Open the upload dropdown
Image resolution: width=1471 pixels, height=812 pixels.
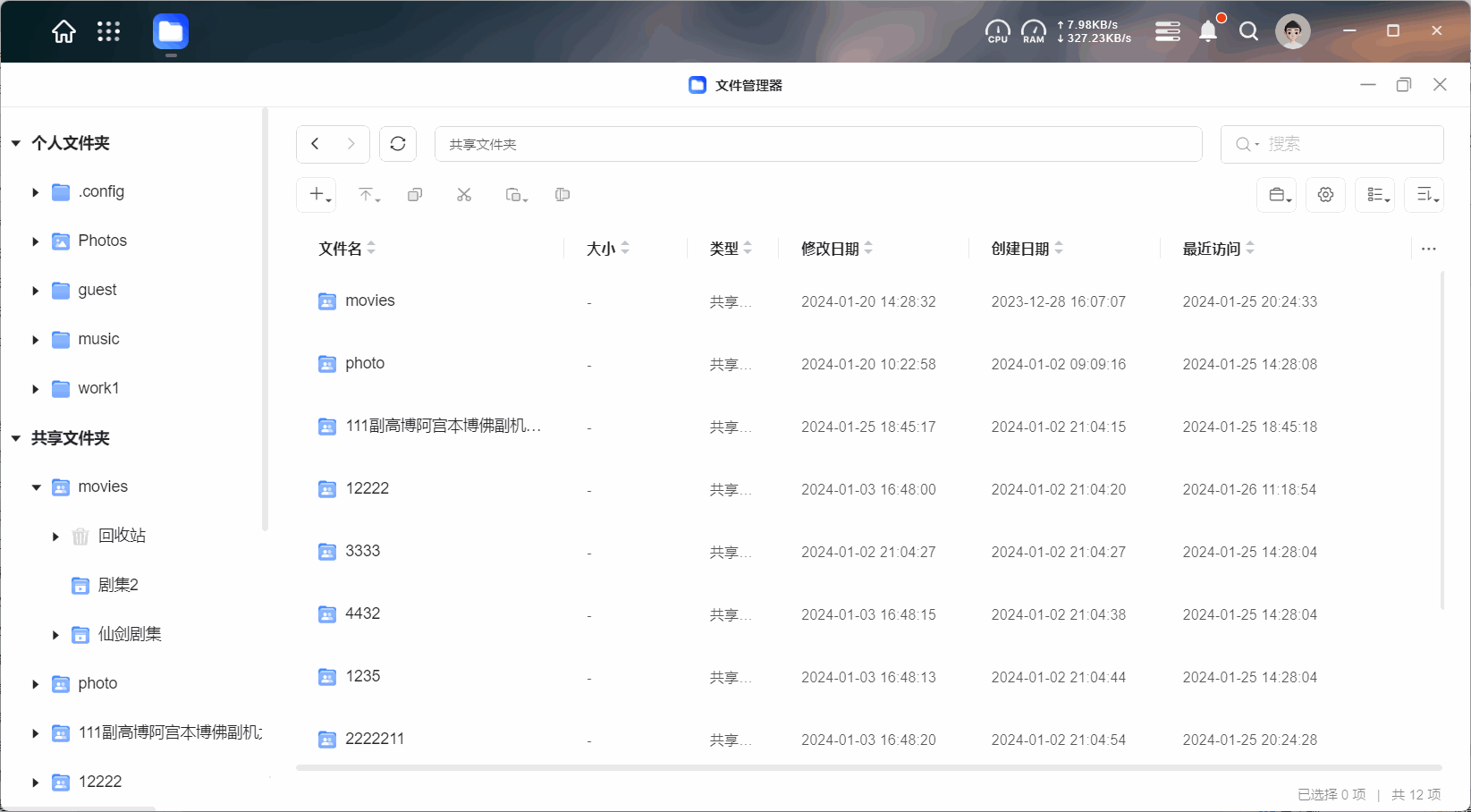368,194
